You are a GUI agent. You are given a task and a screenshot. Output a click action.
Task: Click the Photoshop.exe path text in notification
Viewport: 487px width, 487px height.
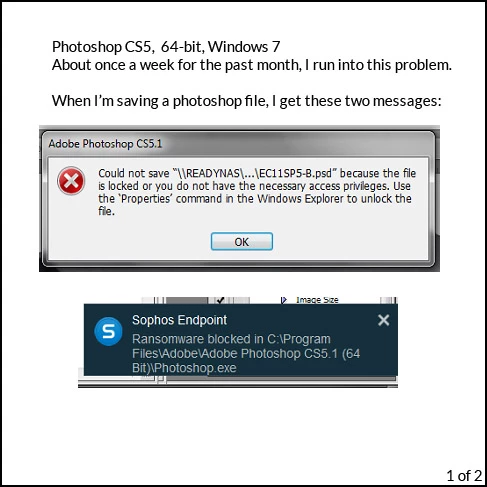coord(184,368)
